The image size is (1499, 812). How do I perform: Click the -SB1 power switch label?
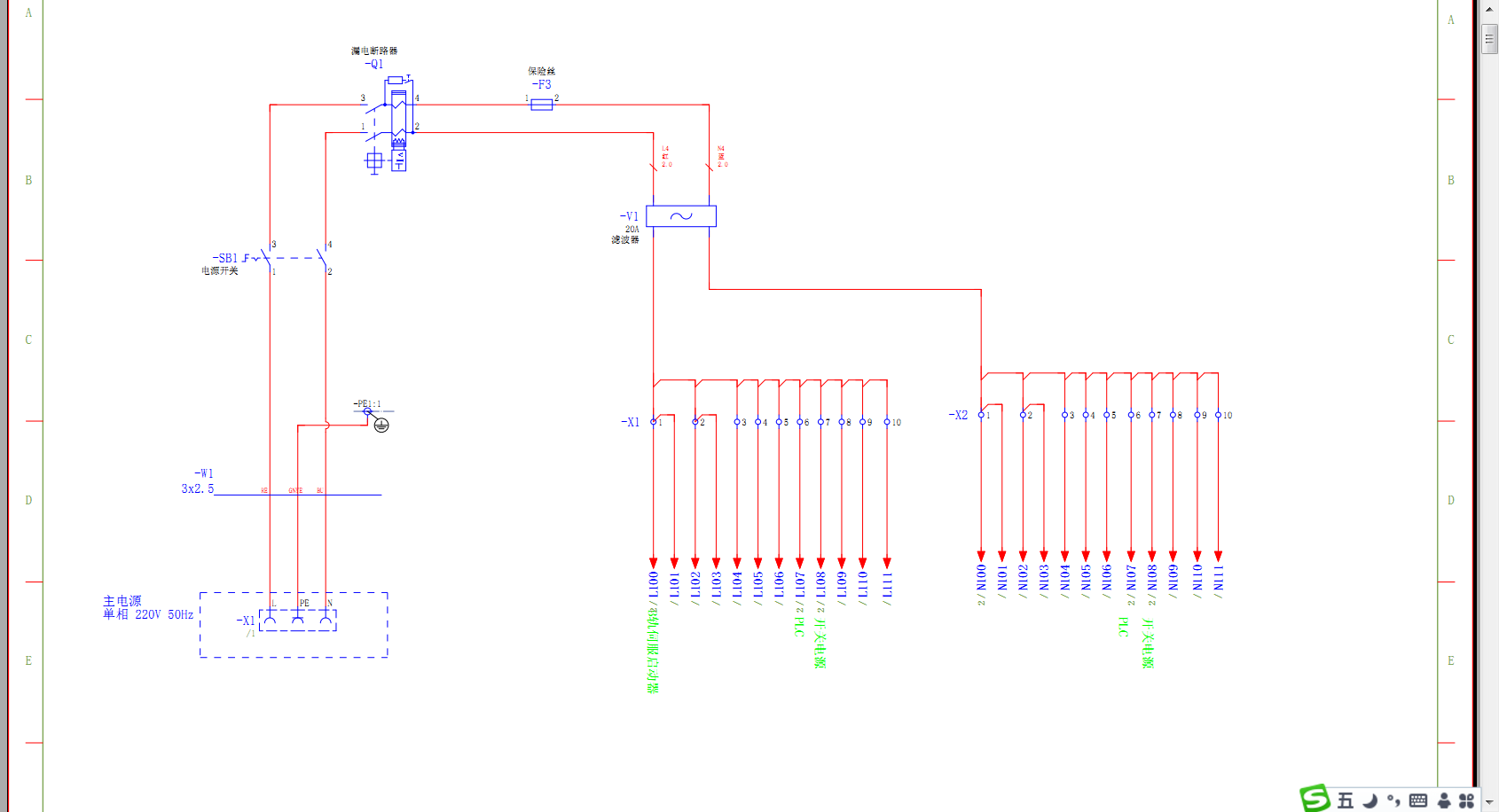pos(226,258)
